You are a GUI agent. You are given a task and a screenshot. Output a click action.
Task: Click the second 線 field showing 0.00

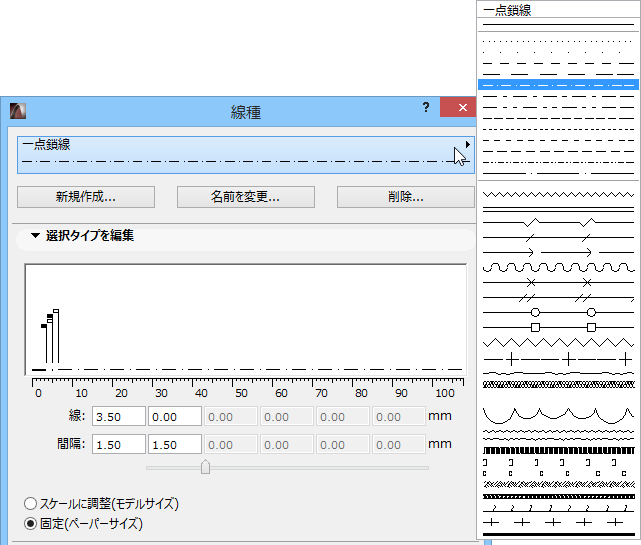click(175, 417)
